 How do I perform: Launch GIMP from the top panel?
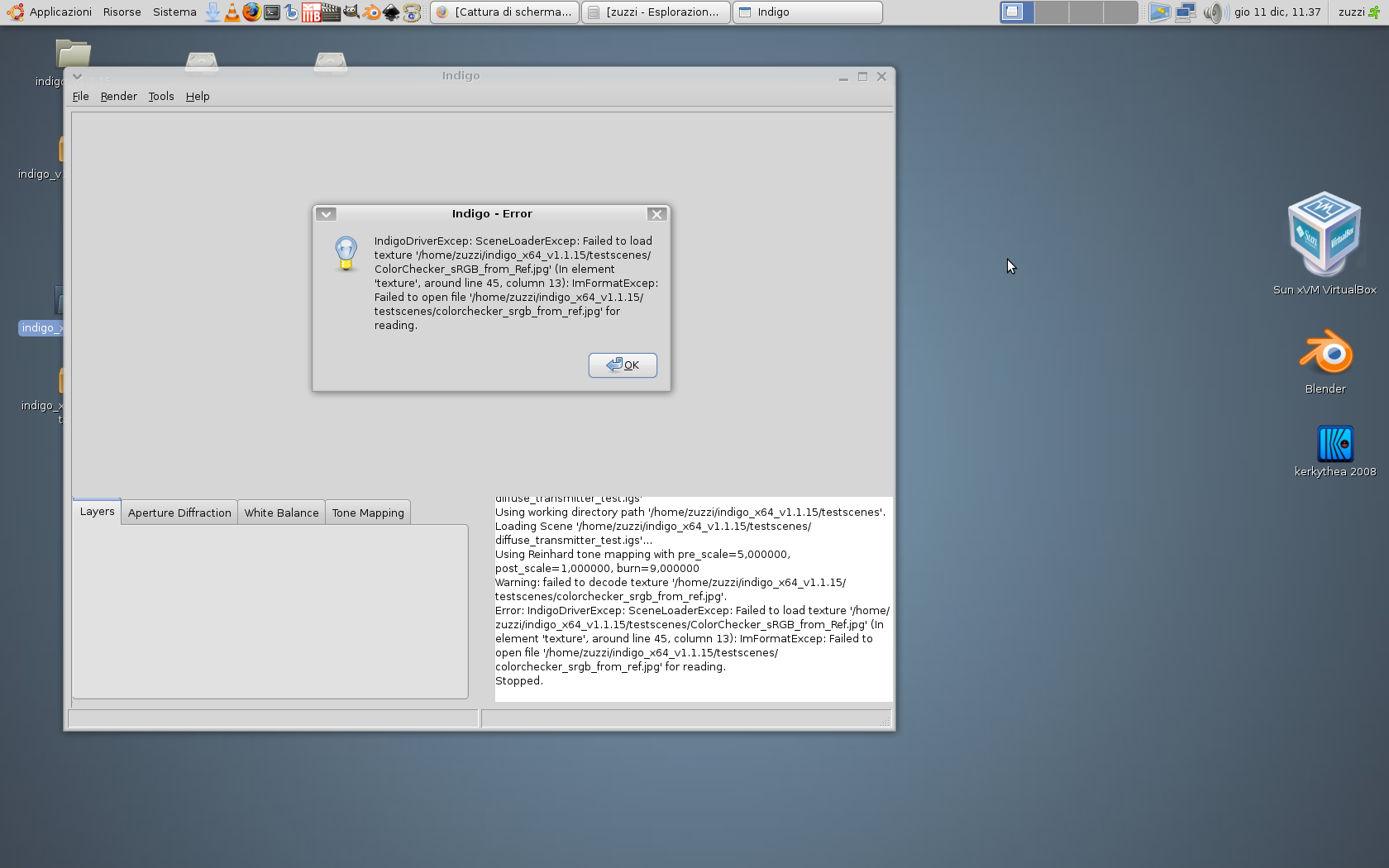[x=351, y=12]
